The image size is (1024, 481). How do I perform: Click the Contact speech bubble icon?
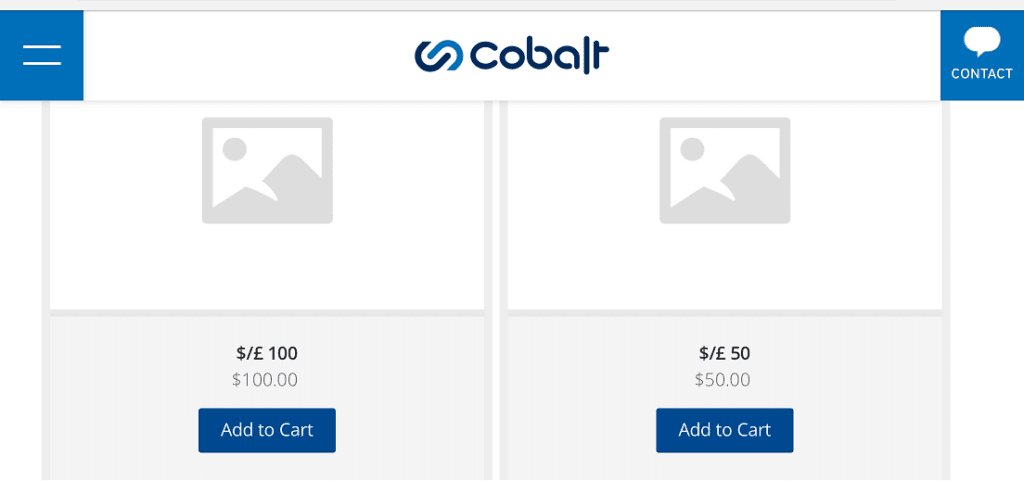pyautogui.click(x=982, y=42)
